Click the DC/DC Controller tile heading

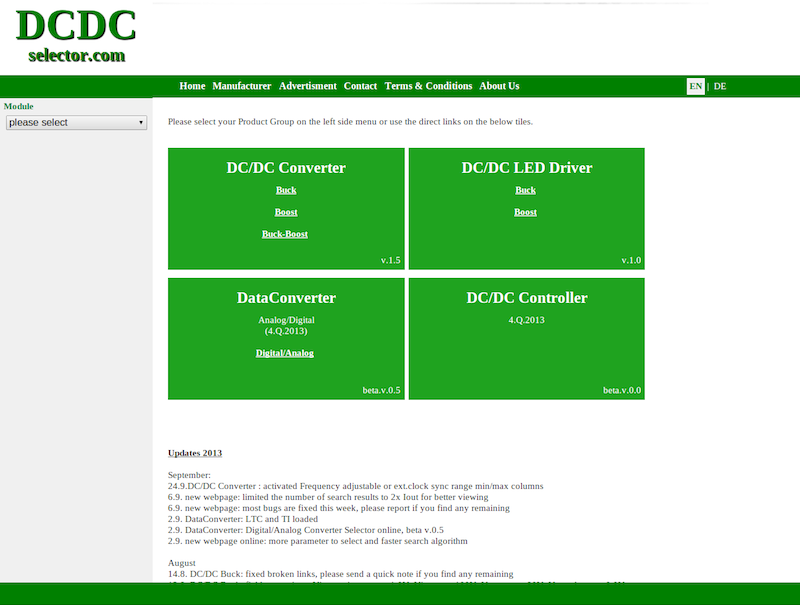(527, 298)
